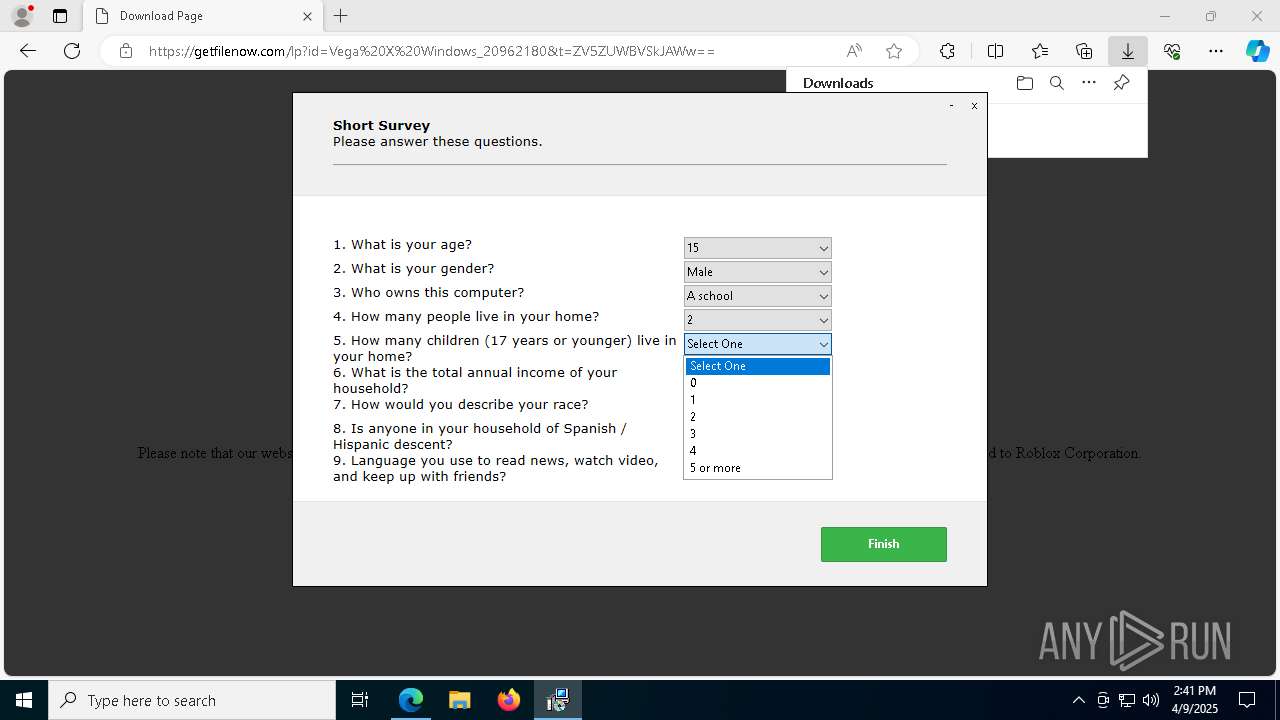Pin the Downloads panel
This screenshot has height=720, width=1280.
[1122, 83]
